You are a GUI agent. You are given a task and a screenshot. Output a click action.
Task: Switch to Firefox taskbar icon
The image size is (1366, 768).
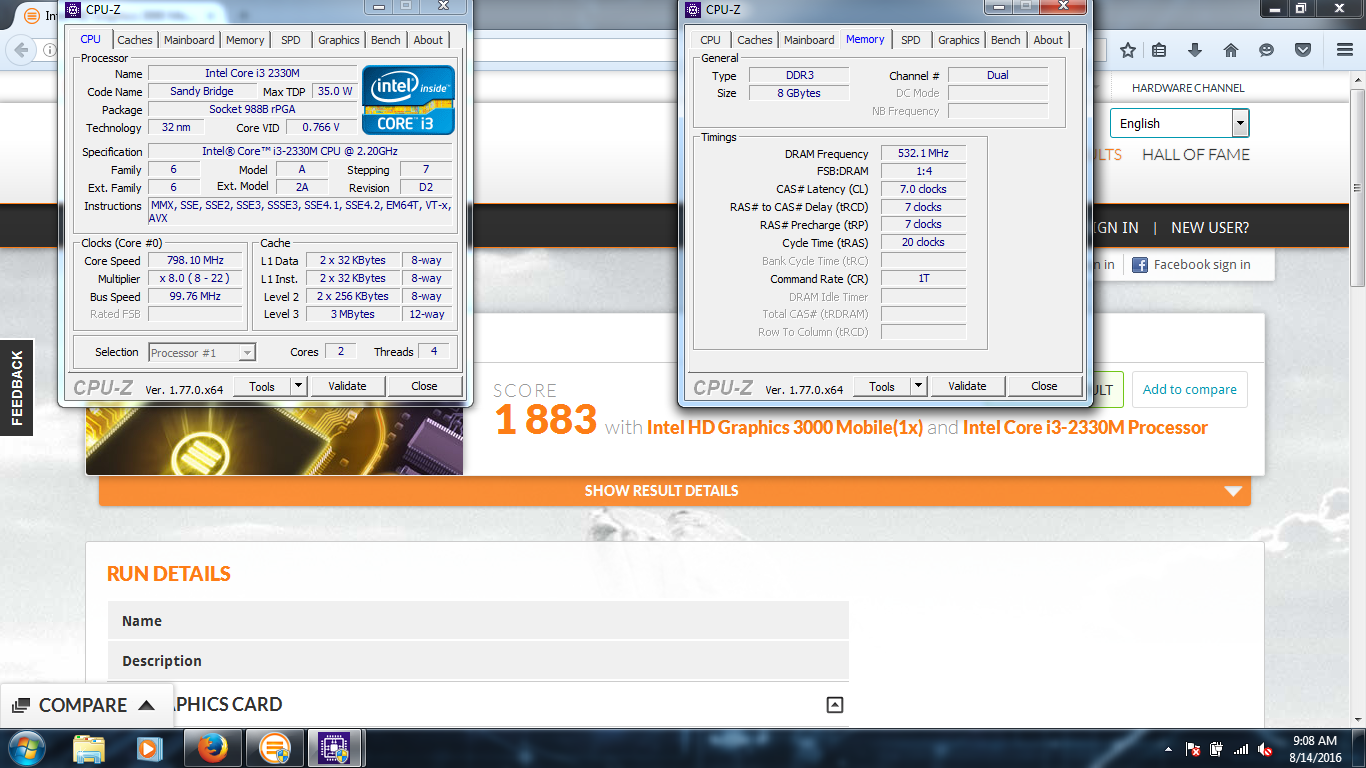point(212,748)
